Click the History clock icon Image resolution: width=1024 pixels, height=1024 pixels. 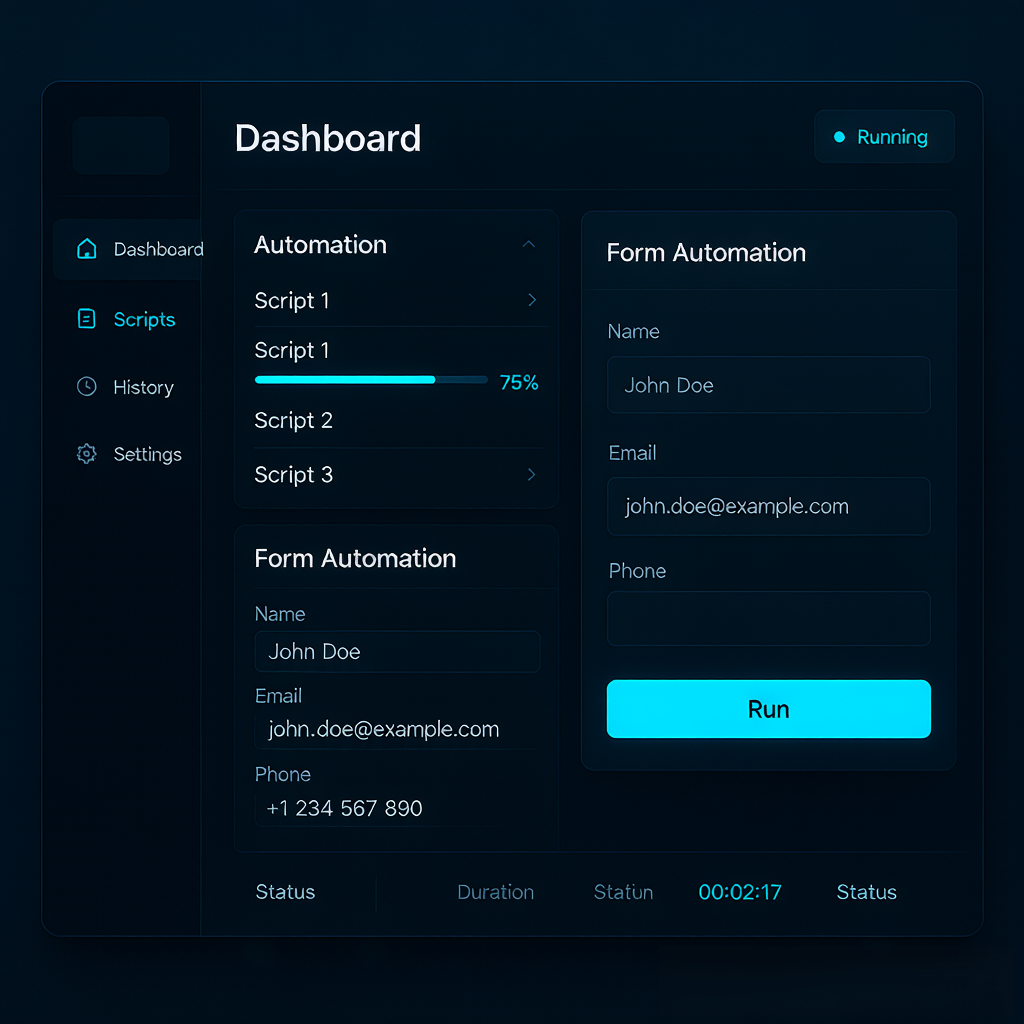(87, 387)
